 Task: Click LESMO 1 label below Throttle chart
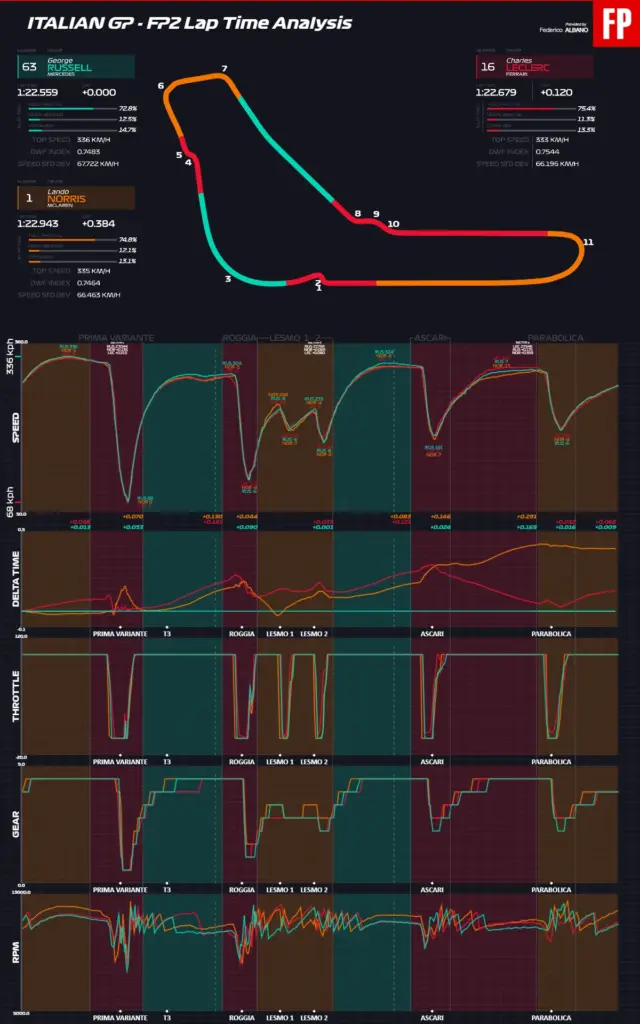click(280, 761)
